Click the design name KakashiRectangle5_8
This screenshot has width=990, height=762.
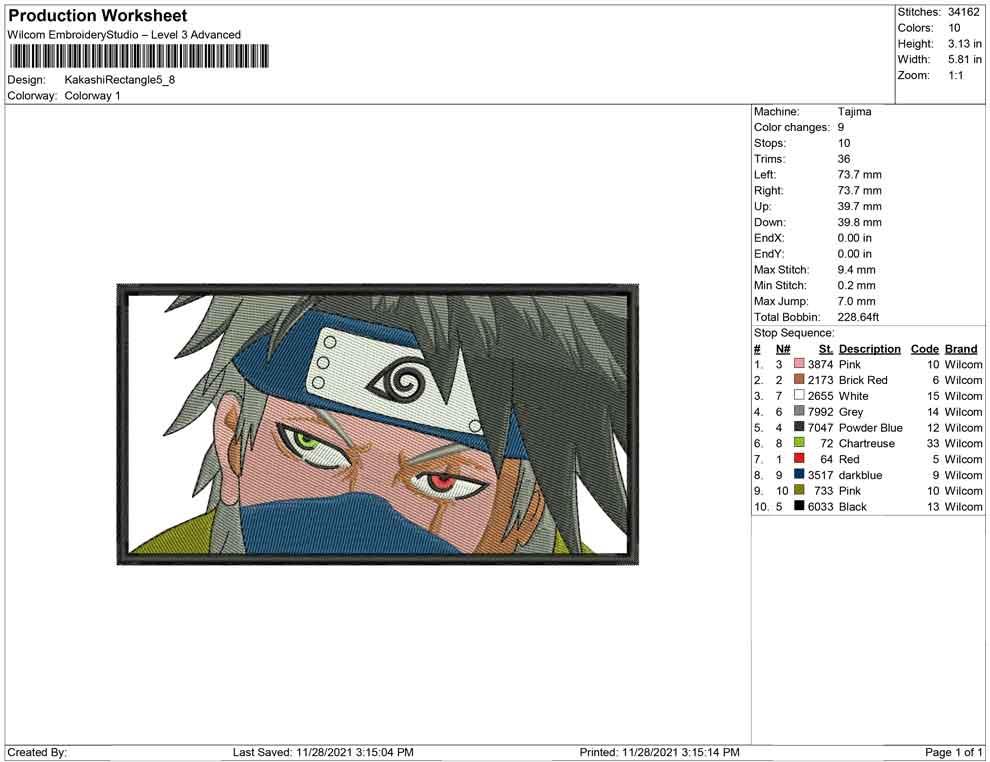120,80
